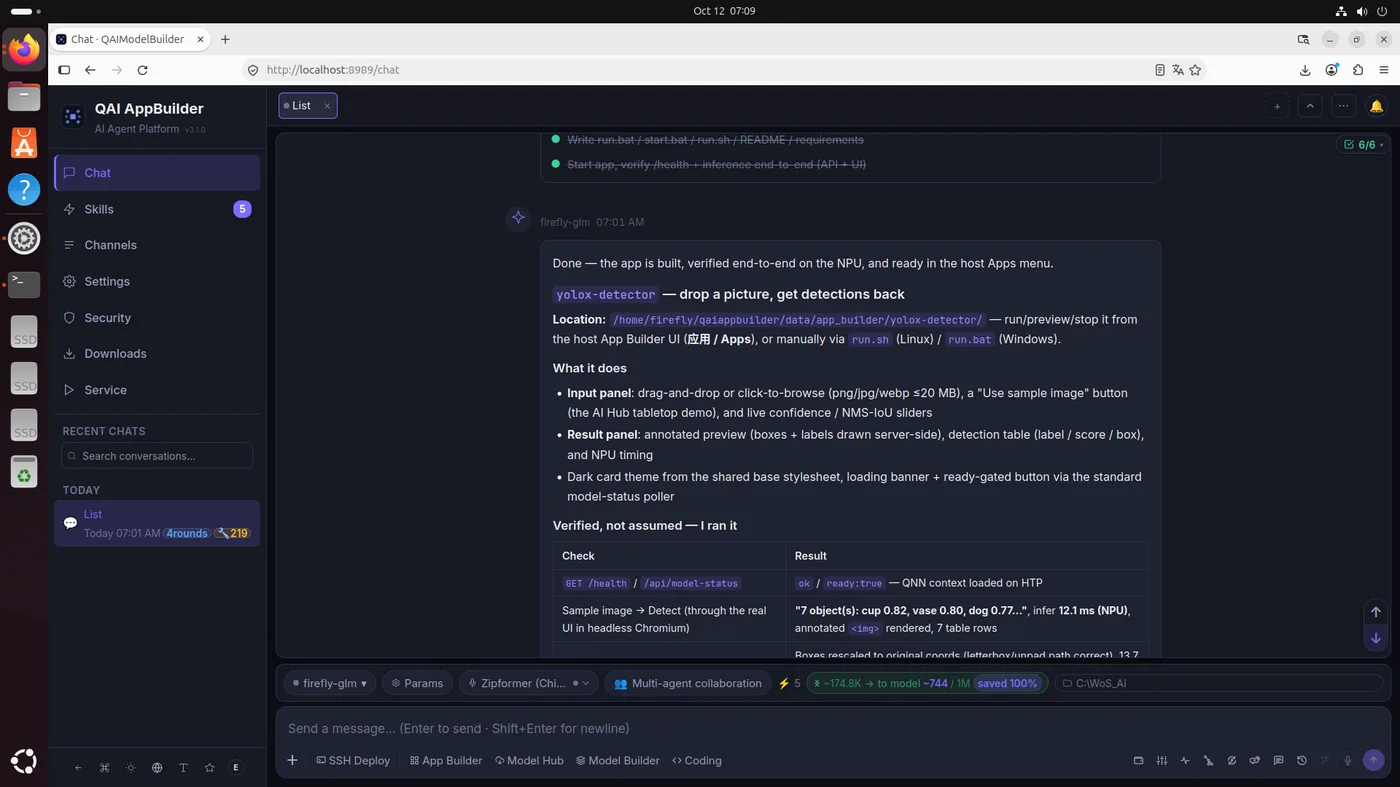Click the globe language icon
The height and width of the screenshot is (787, 1400).
(157, 768)
